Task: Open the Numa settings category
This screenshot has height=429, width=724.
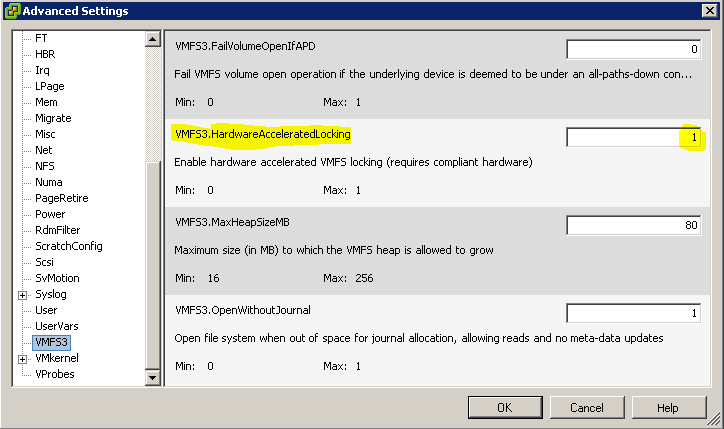Action: click(48, 182)
